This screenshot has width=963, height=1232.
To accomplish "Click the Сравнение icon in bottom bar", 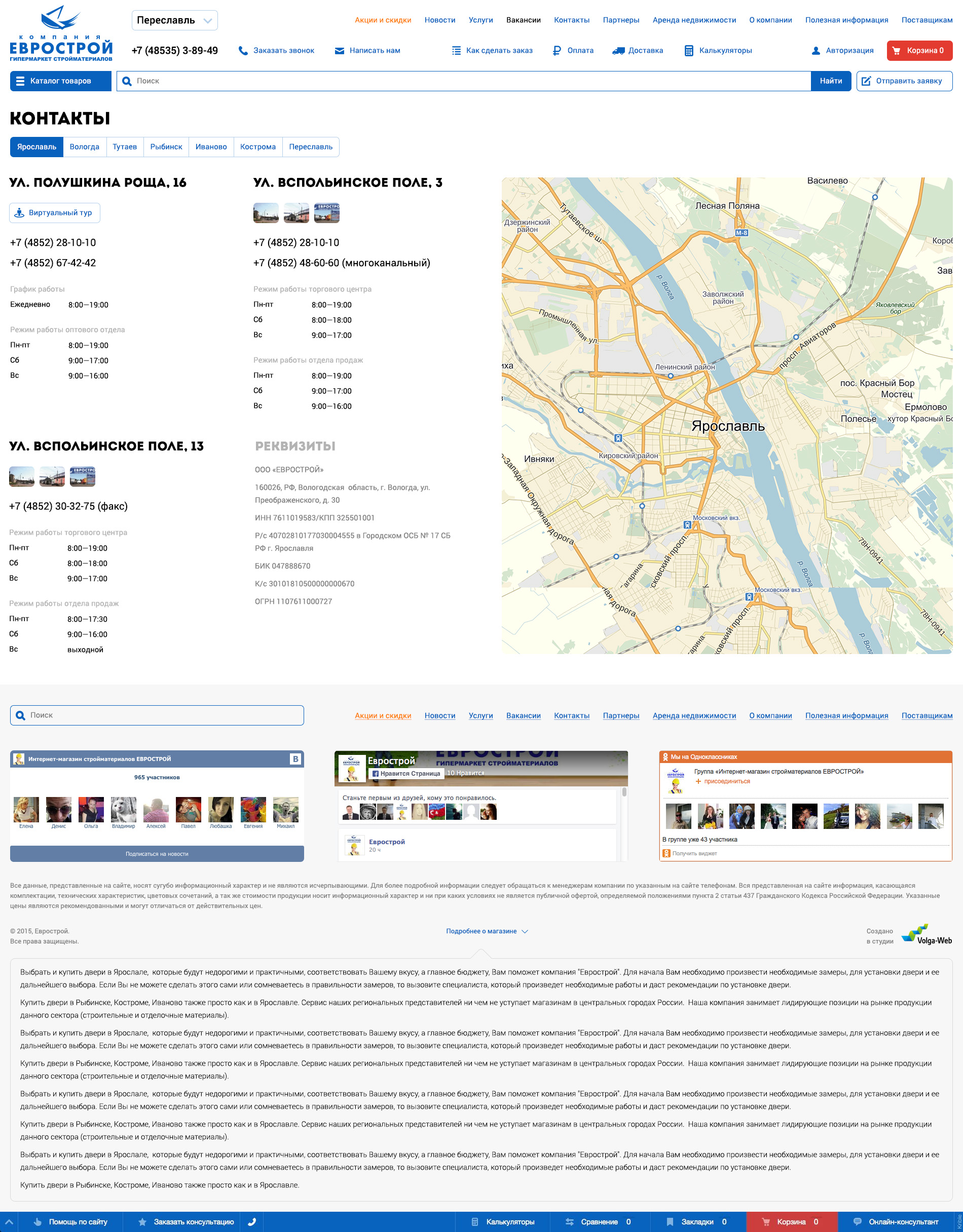I will click(570, 1222).
